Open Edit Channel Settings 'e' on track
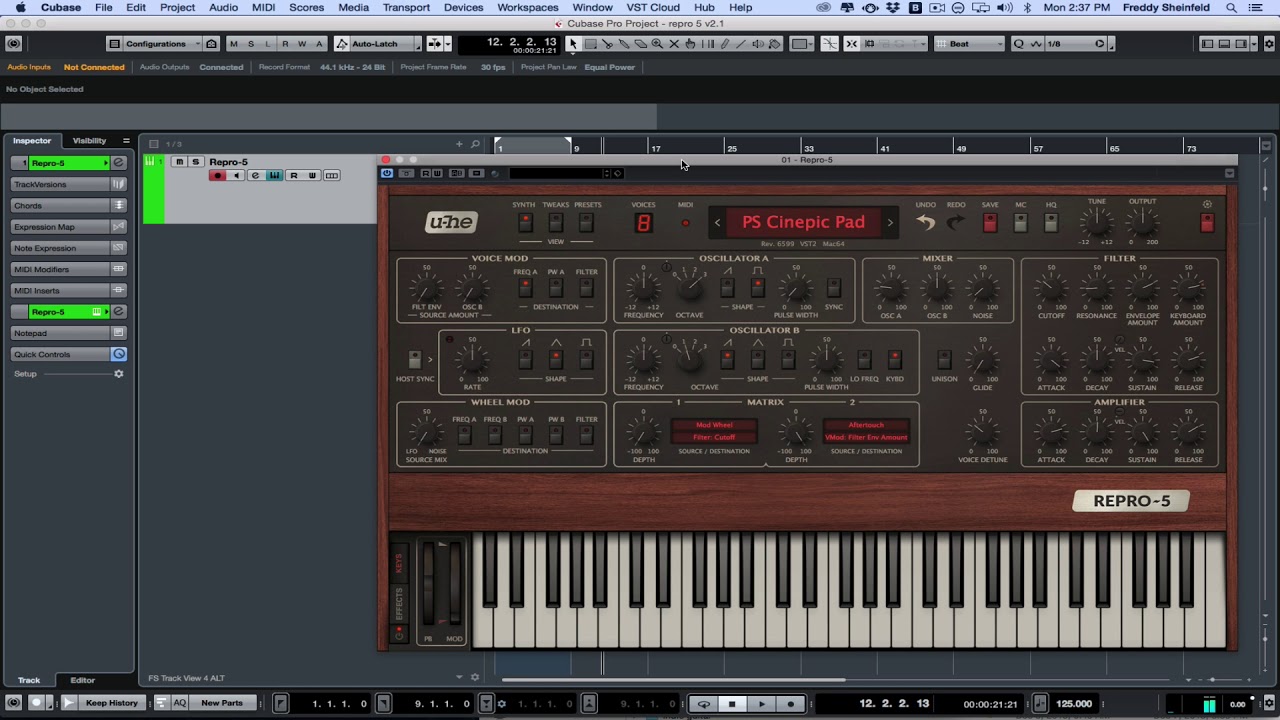Viewport: 1280px width, 720px height. [255, 176]
